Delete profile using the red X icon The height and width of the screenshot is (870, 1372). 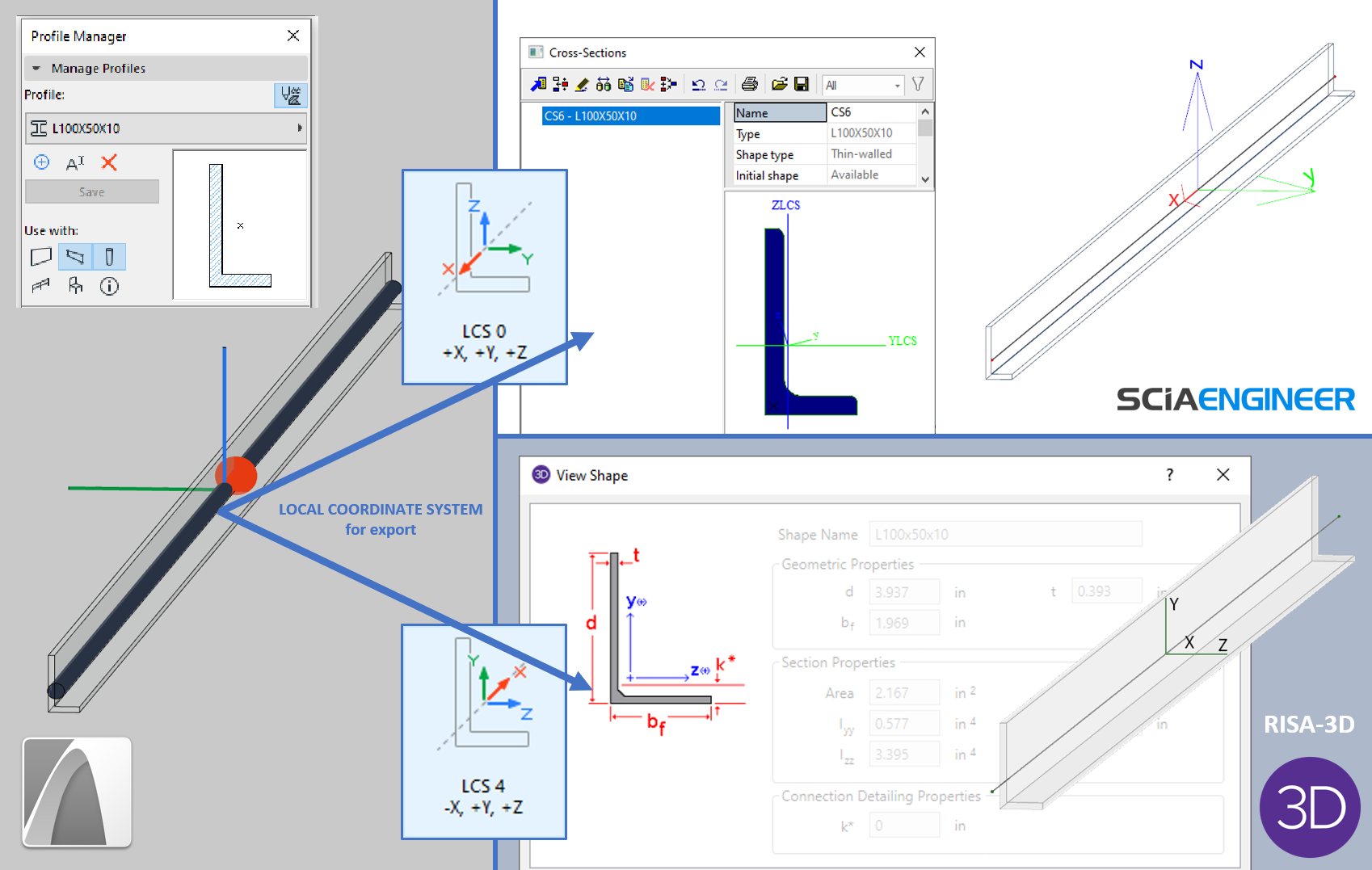109,162
